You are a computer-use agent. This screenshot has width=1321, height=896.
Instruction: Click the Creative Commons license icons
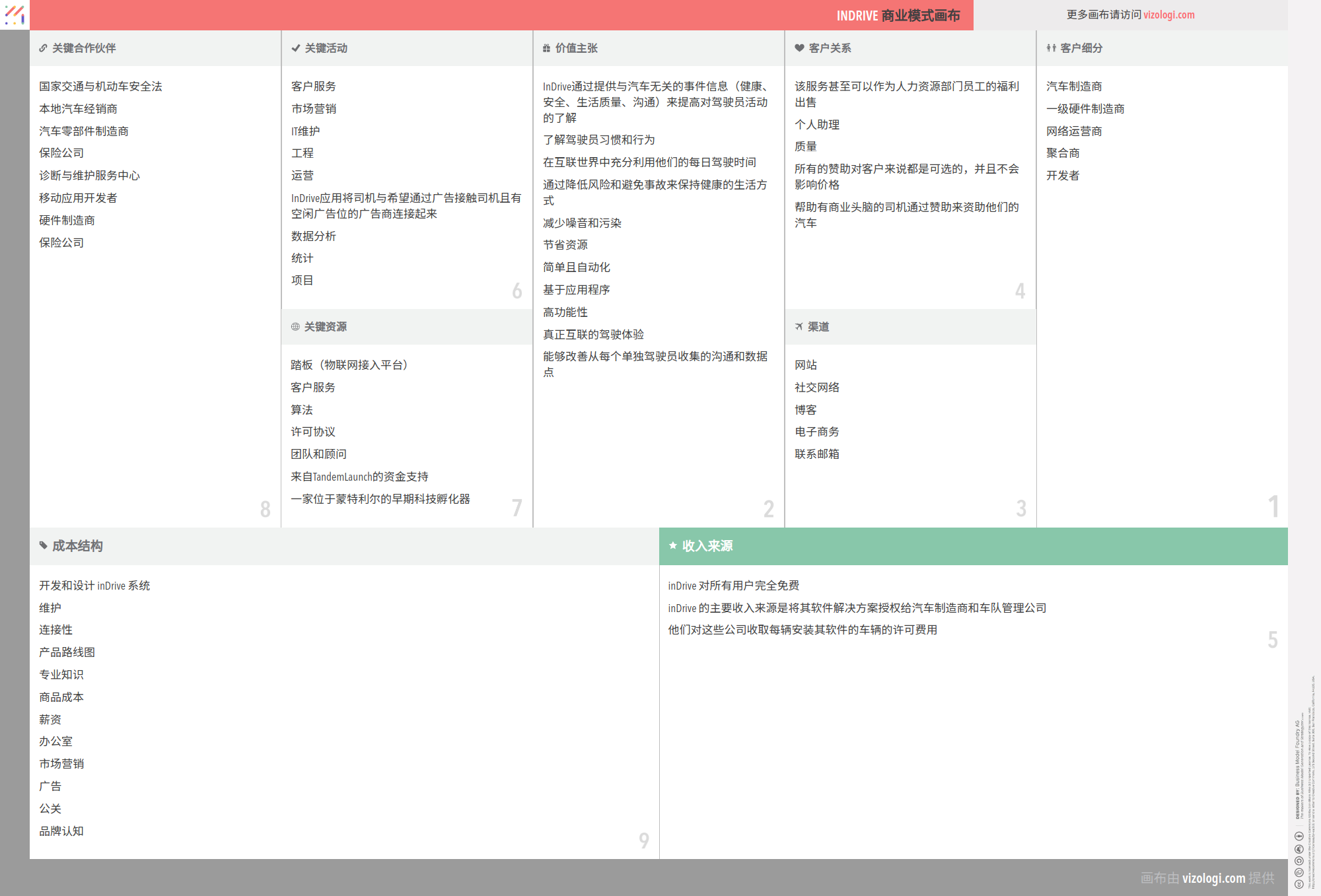point(1299,860)
